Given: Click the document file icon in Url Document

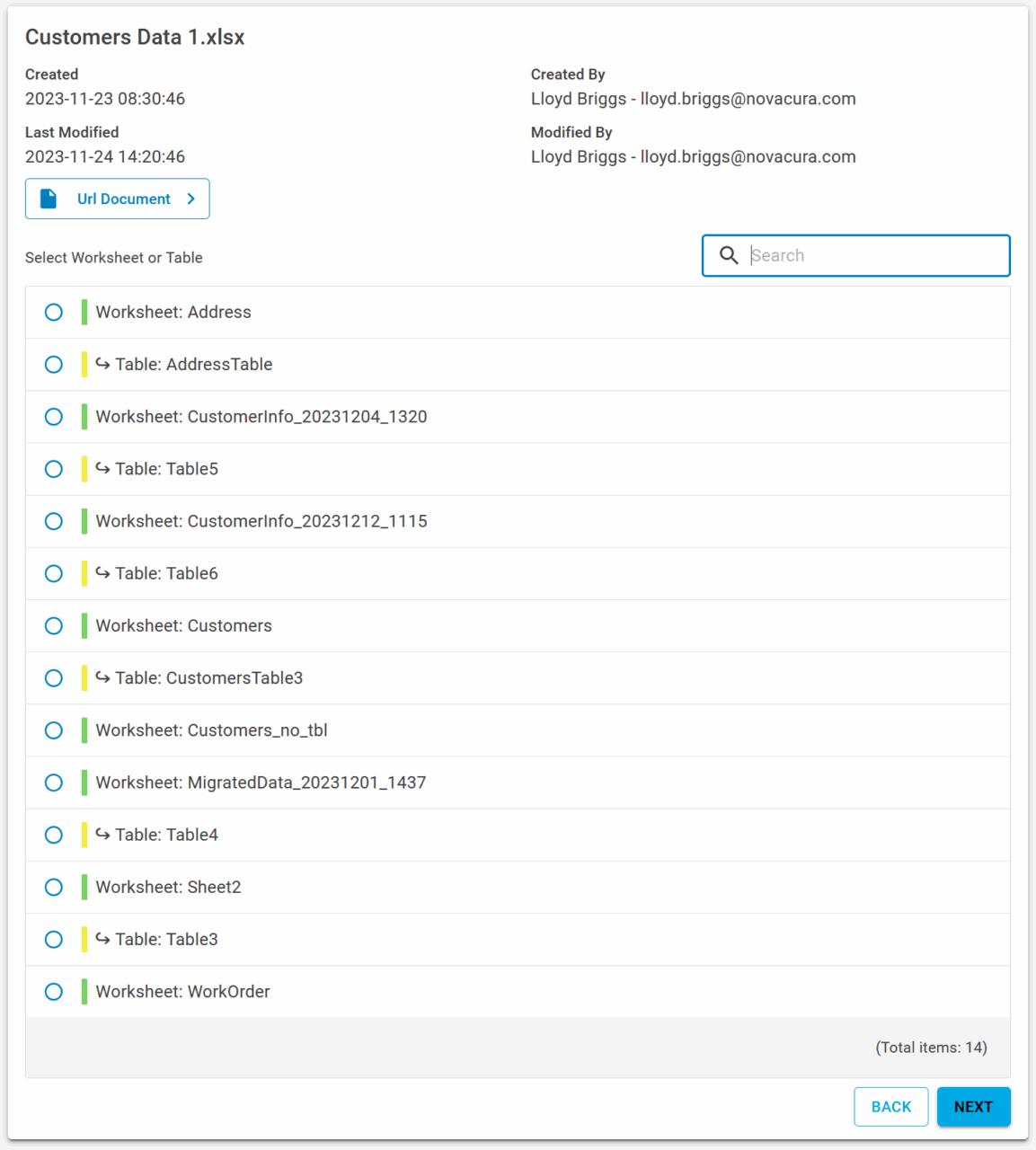Looking at the screenshot, I should click(49, 199).
